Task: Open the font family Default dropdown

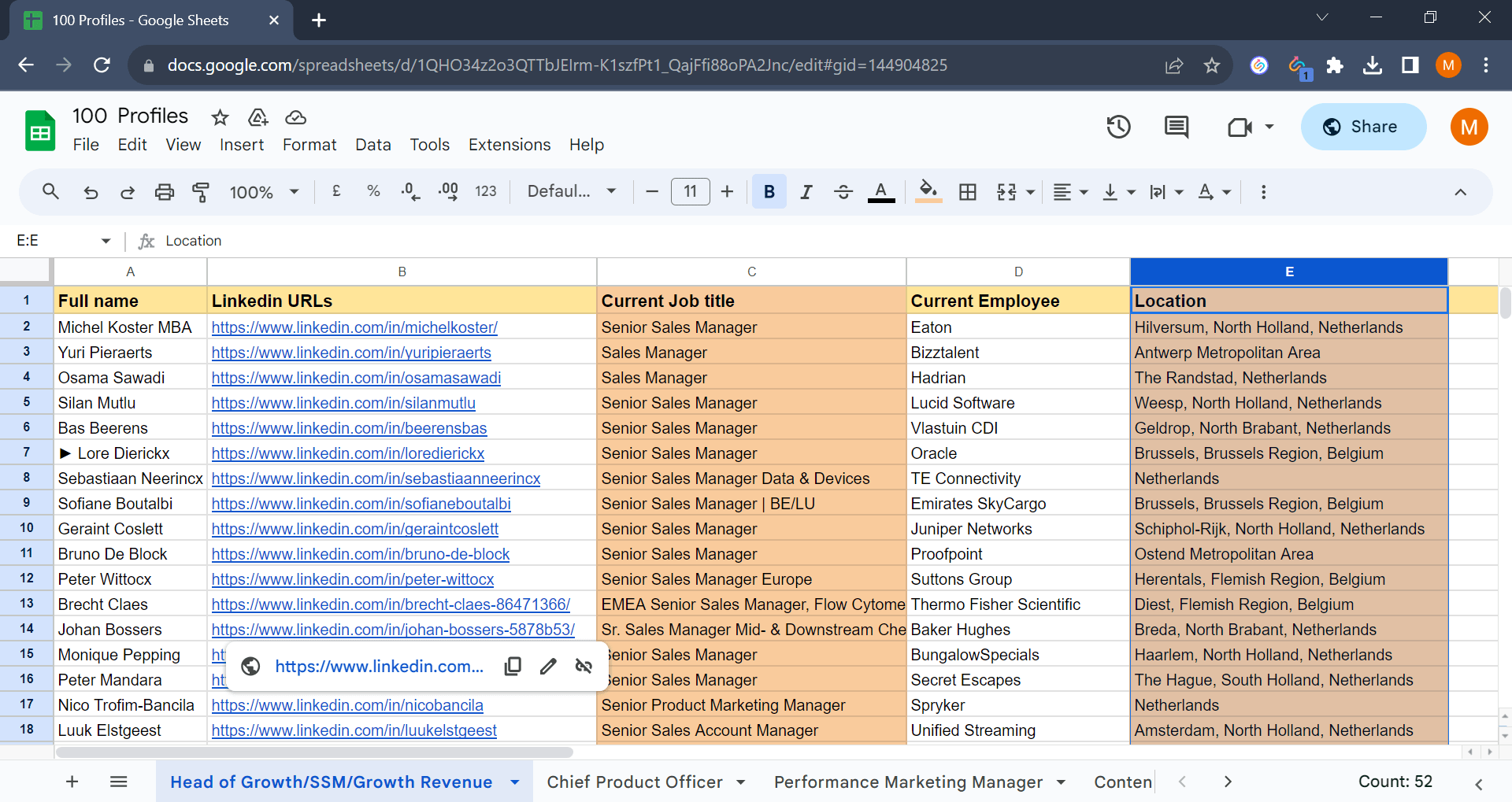Action: click(x=572, y=191)
